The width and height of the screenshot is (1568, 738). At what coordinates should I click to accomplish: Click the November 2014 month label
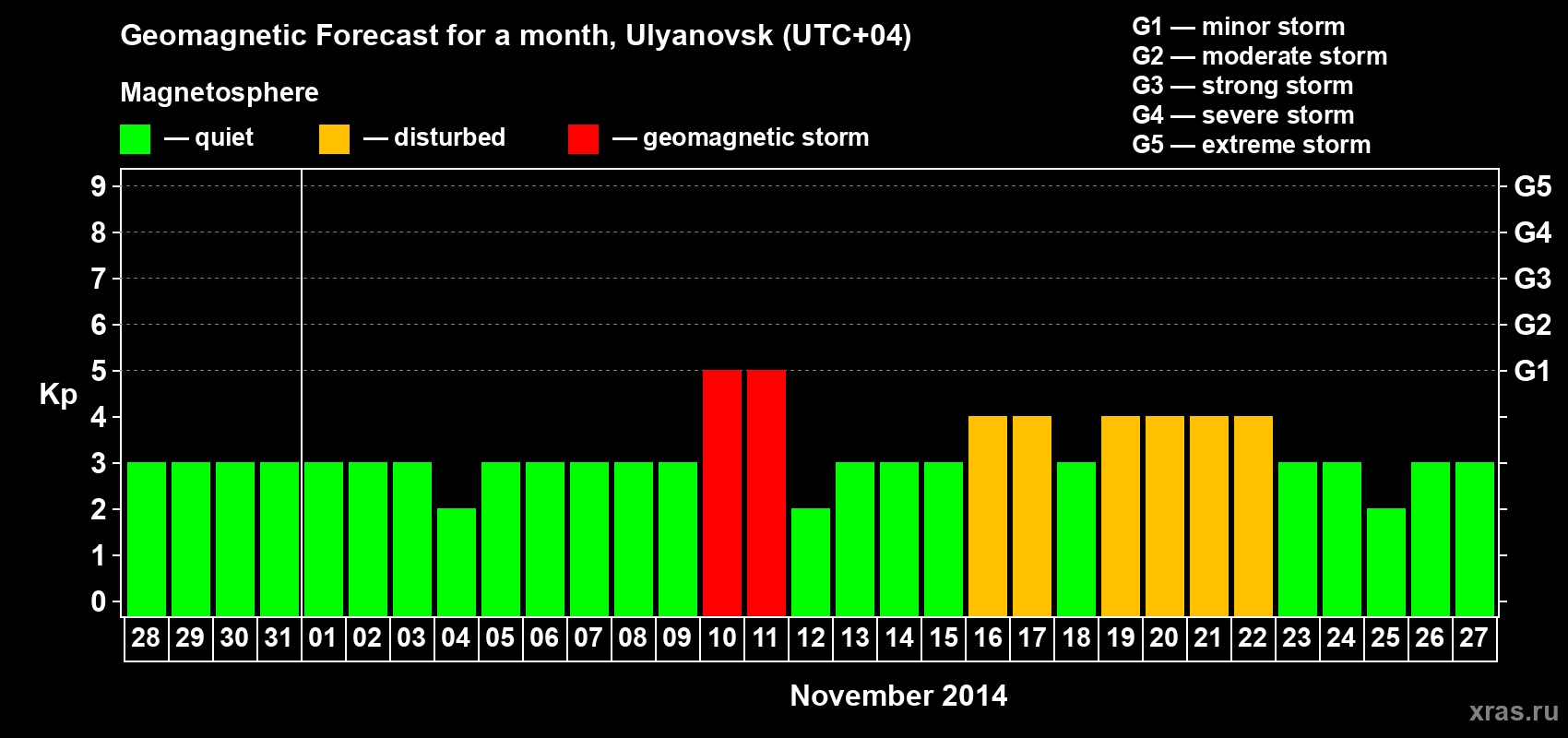pyautogui.click(x=898, y=696)
